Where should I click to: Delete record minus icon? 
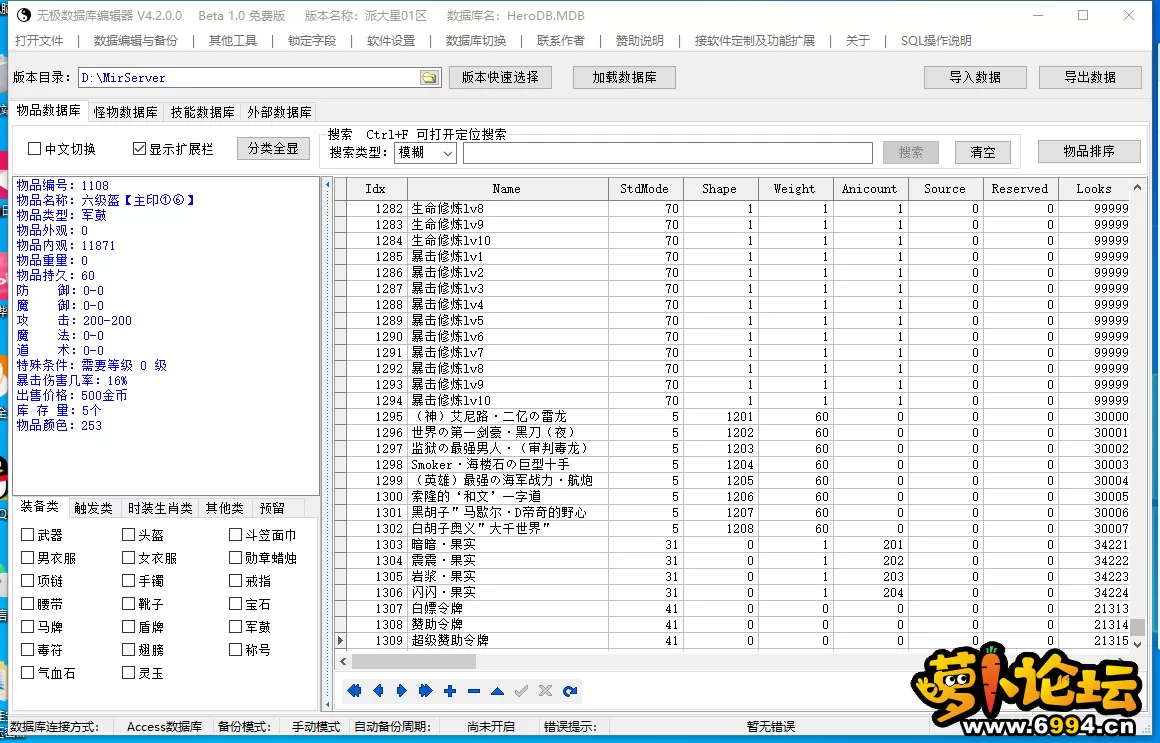click(473, 690)
